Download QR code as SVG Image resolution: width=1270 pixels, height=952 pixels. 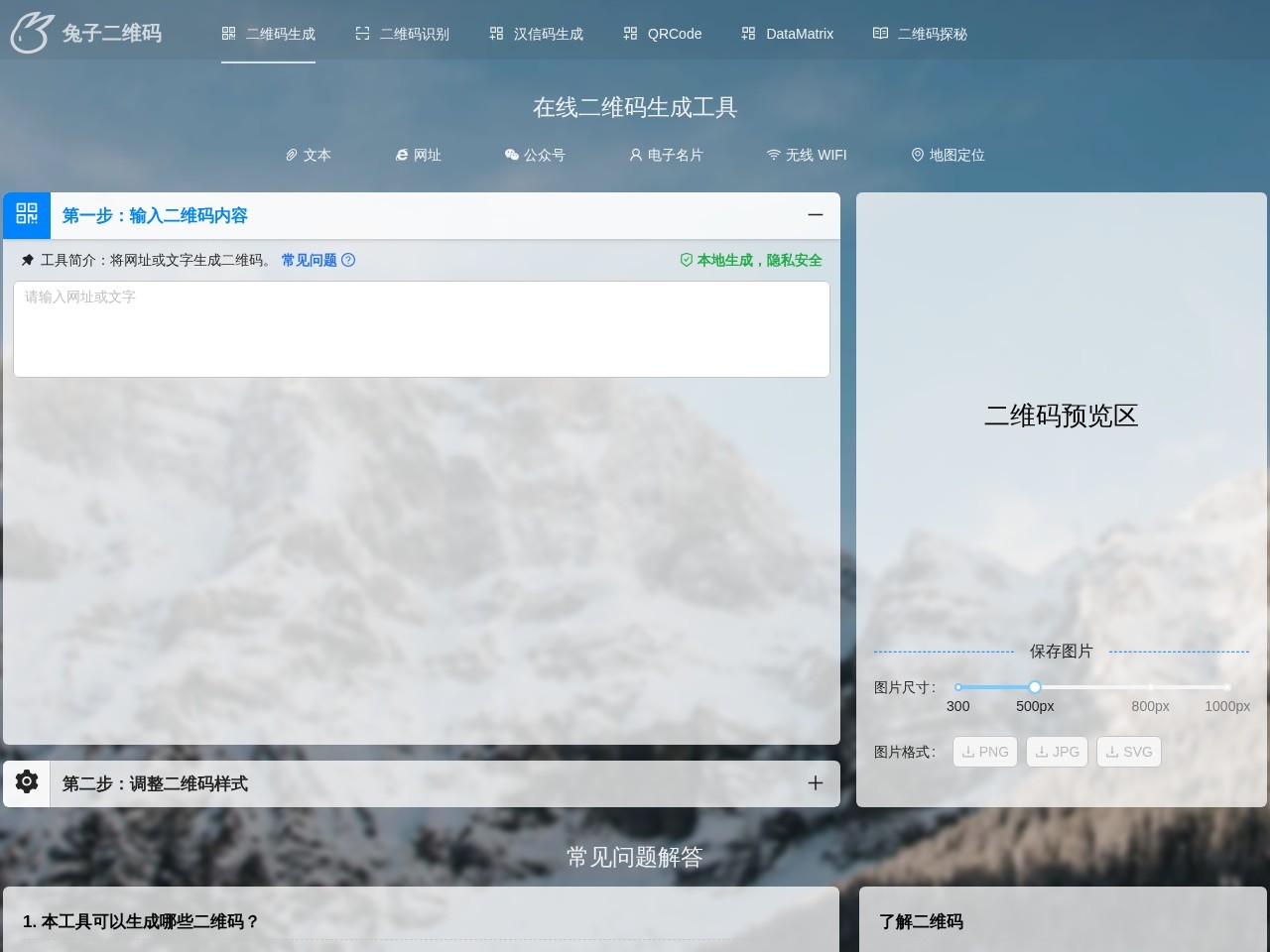[1129, 752]
